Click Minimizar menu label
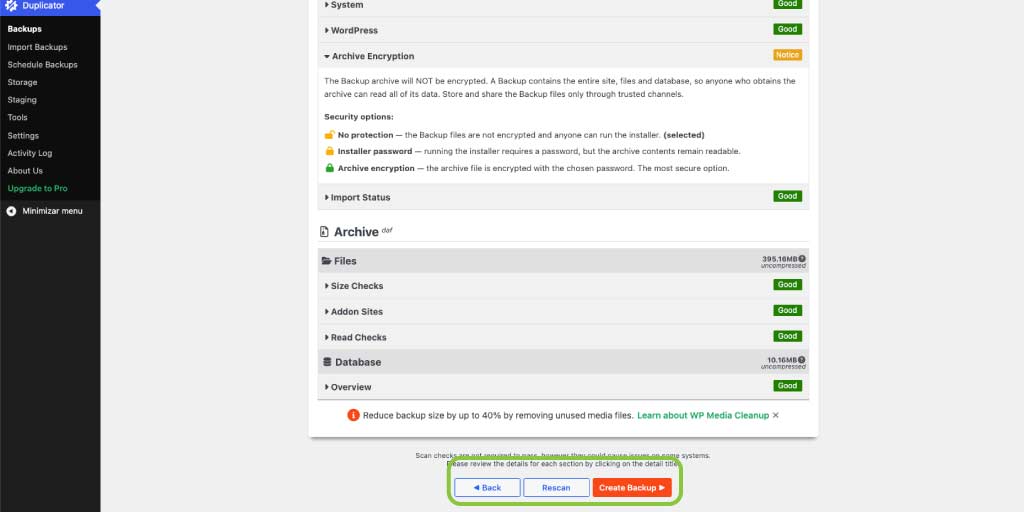 coord(52,211)
